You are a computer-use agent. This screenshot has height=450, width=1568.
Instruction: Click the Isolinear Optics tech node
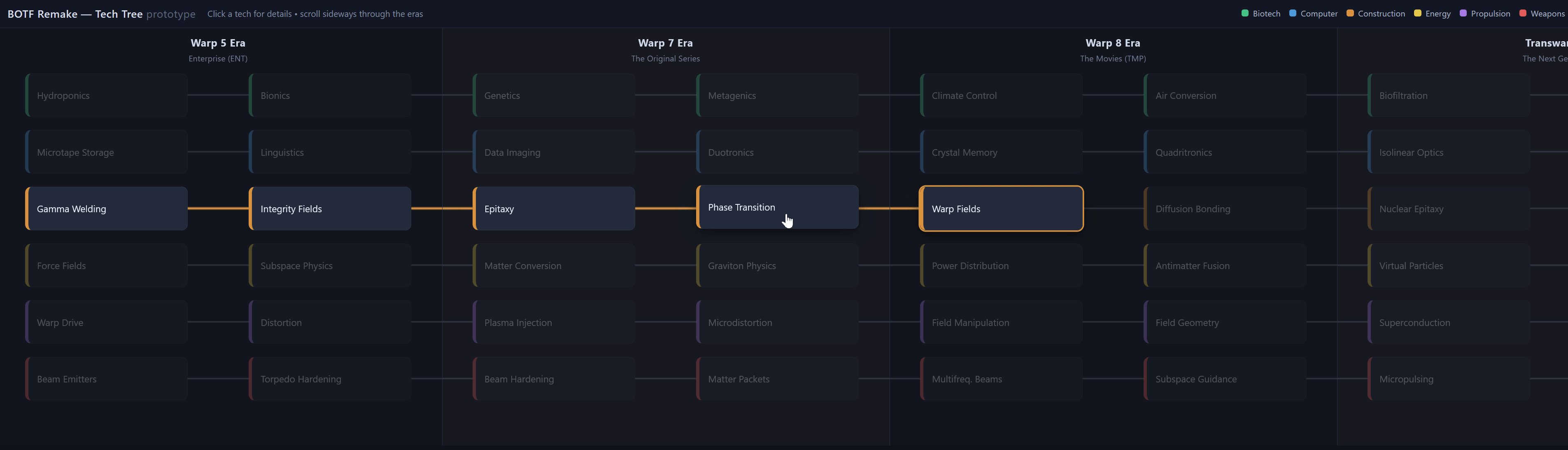[1449, 152]
